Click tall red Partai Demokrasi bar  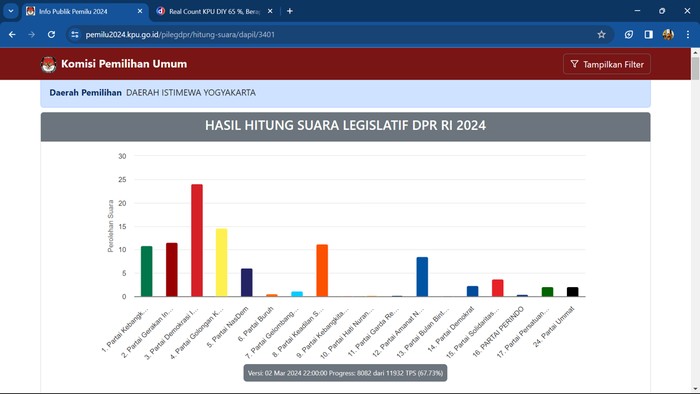197,241
